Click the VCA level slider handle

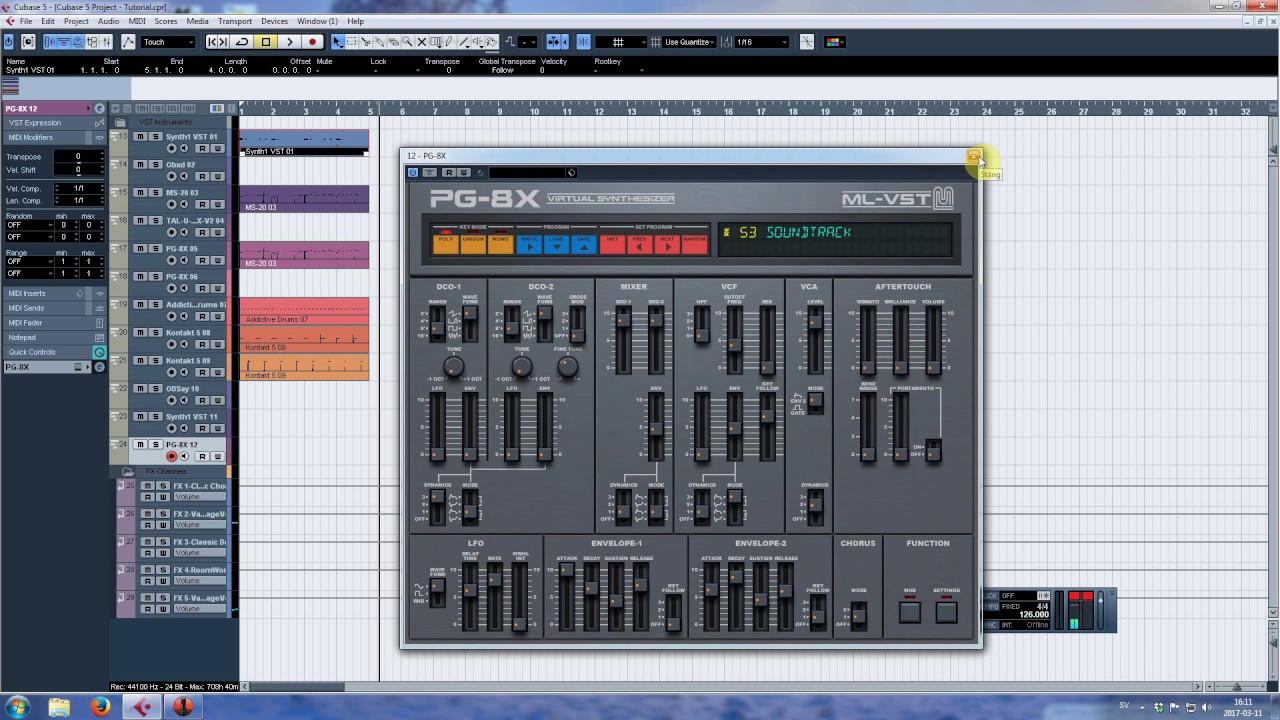point(815,322)
